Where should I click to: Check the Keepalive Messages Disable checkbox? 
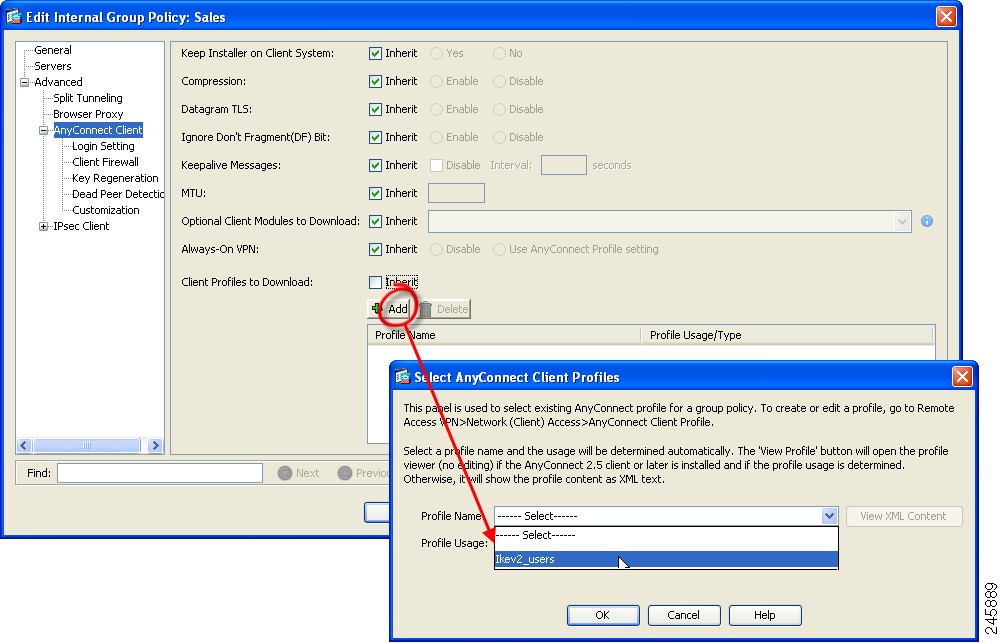437,165
